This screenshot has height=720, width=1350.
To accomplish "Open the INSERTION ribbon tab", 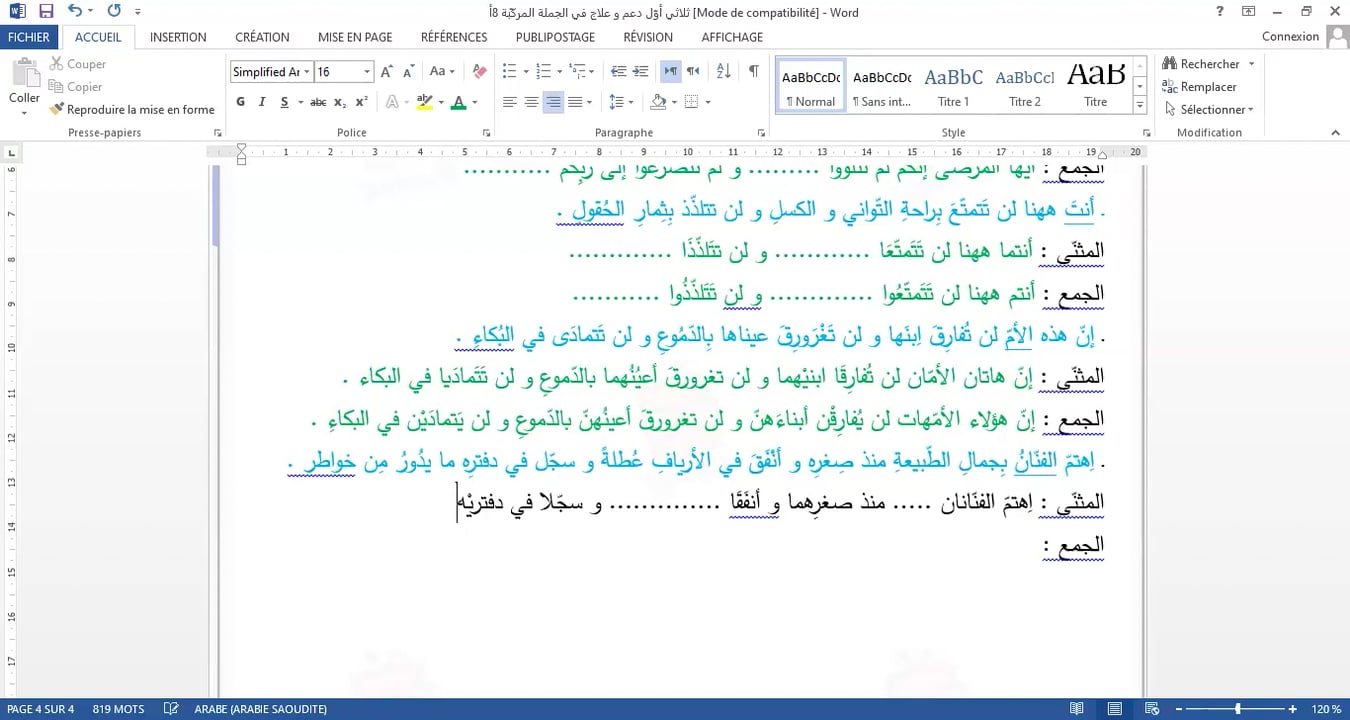I will 178,37.
